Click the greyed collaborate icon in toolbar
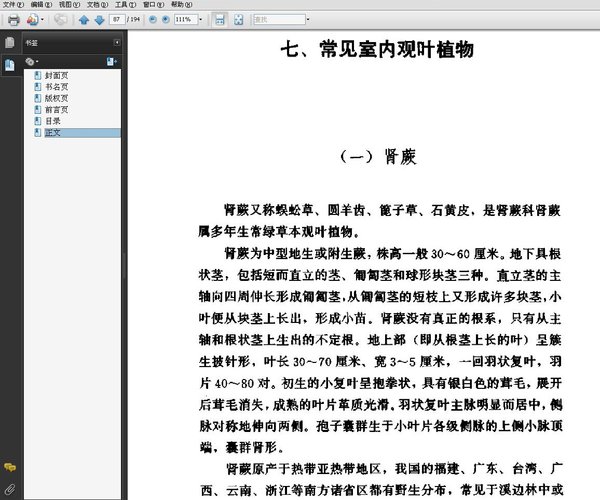This screenshot has width=600, height=500. coord(60,20)
